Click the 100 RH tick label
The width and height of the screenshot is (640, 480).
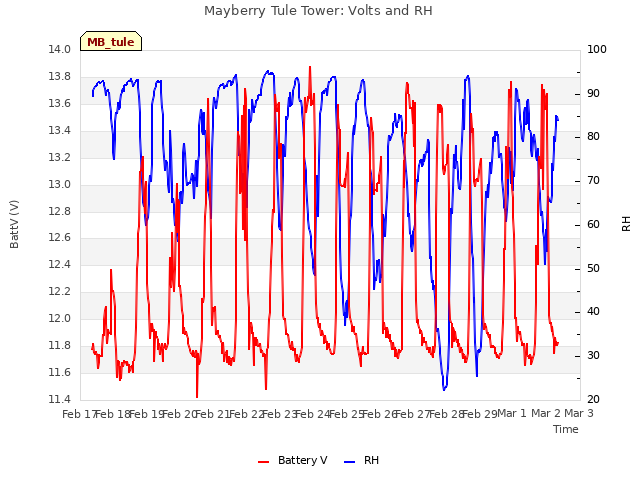tap(597, 49)
